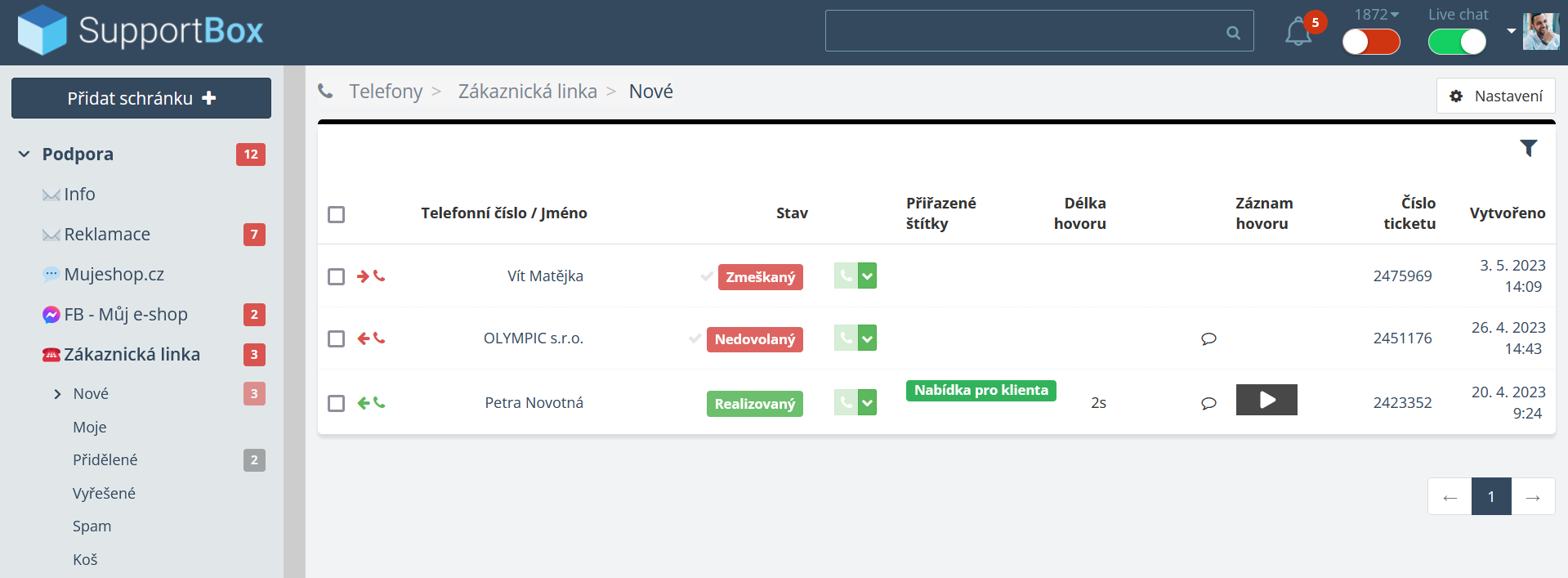Viewport: 1568px width, 578px height.
Task: Open the Vít Matějka contact name
Action: (x=545, y=276)
